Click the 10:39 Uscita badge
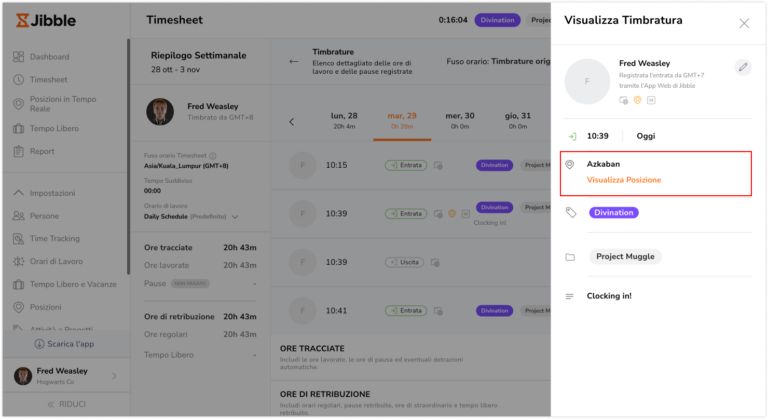 [x=405, y=262]
